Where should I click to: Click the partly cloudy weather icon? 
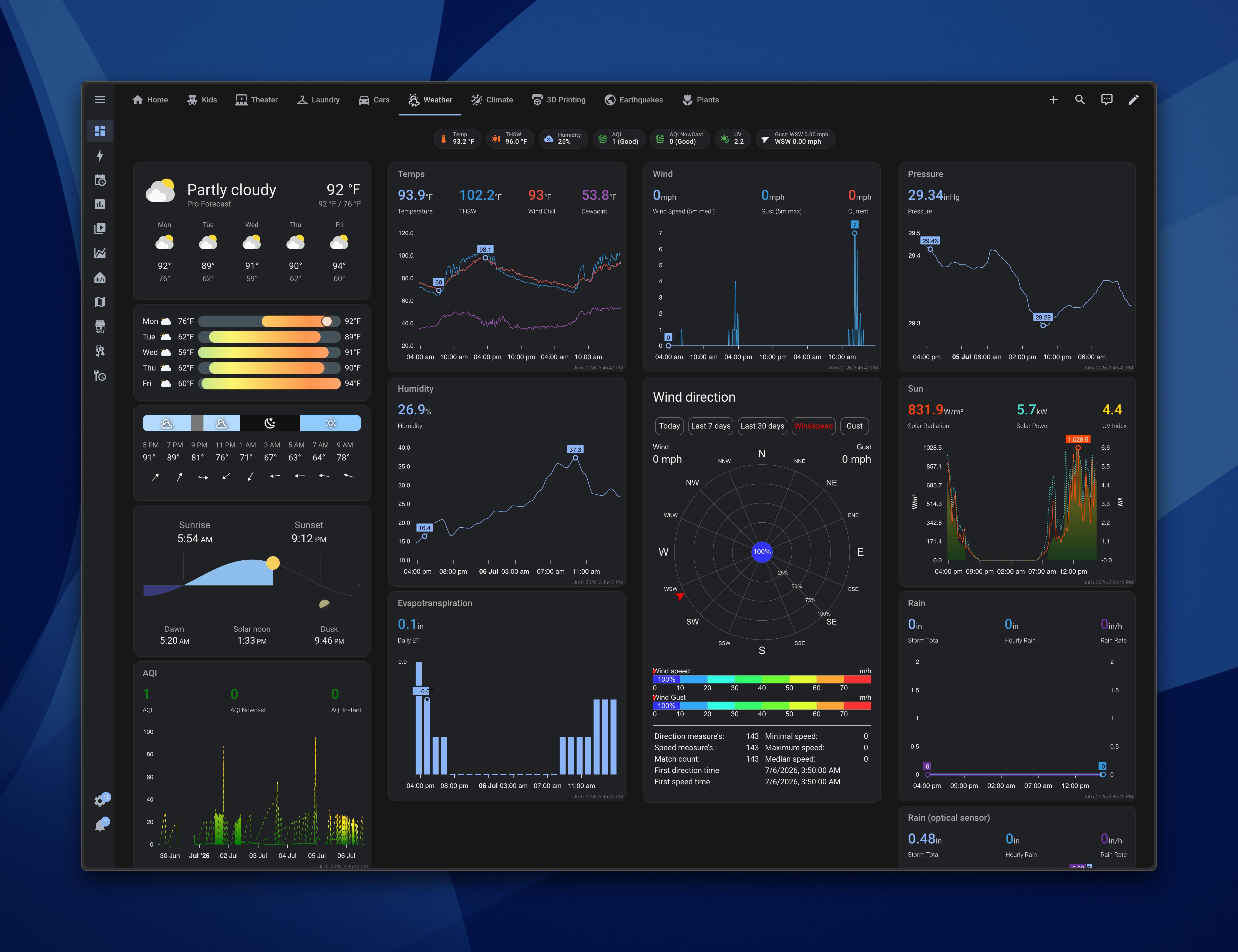click(160, 191)
